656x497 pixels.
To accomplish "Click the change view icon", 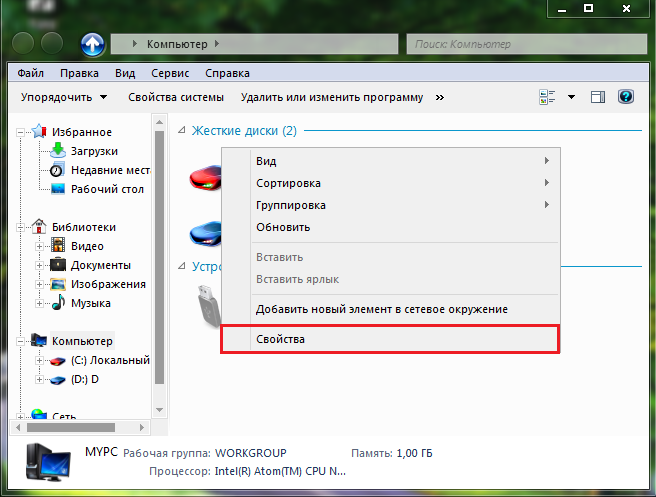I will (547, 97).
